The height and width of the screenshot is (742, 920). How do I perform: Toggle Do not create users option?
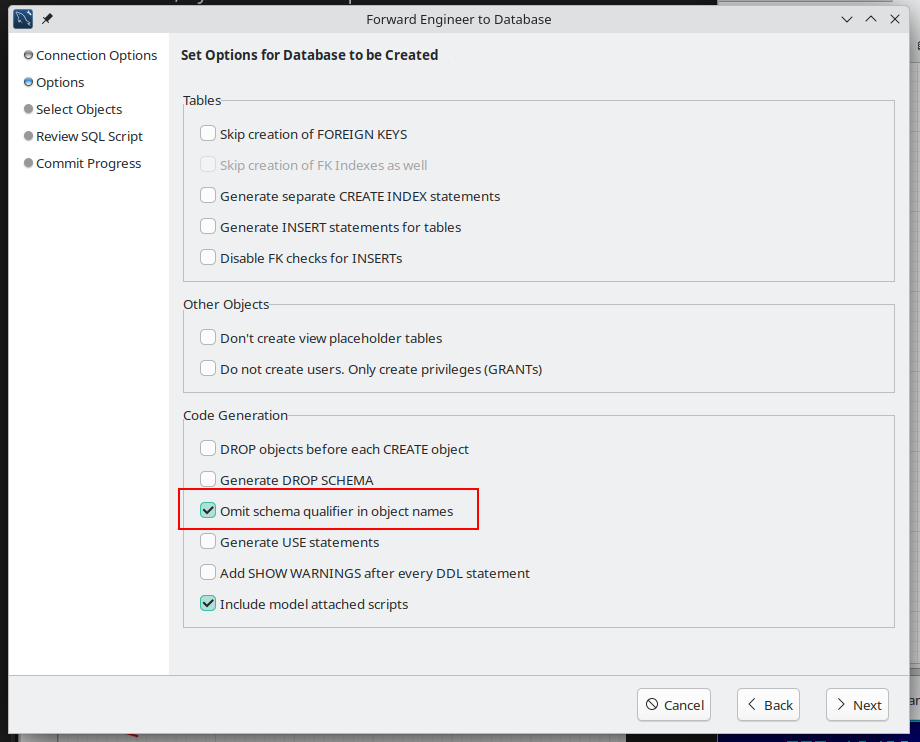click(208, 369)
